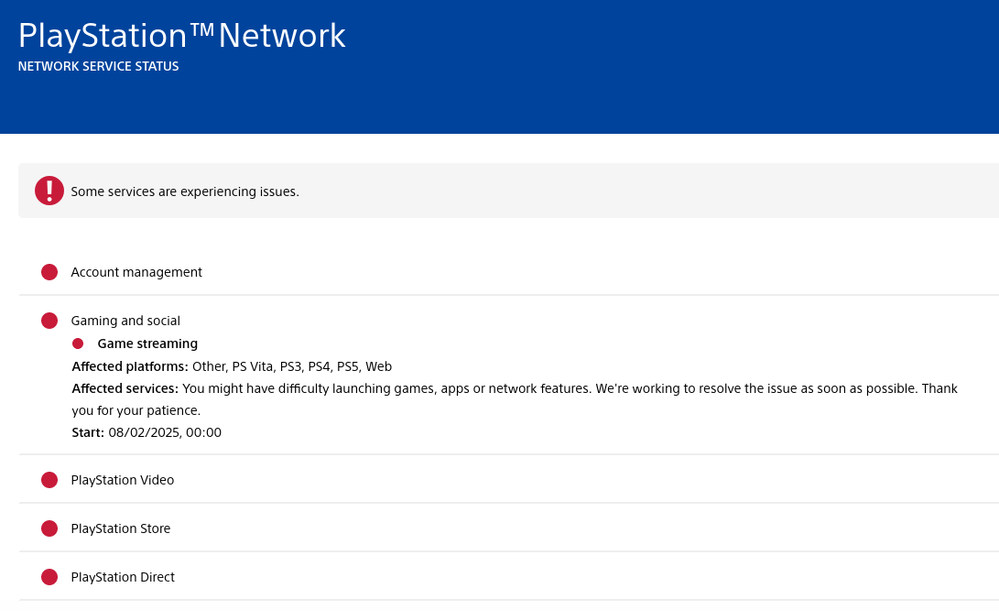999x611 pixels.
Task: Select the issues notification banner
Action: (500, 190)
